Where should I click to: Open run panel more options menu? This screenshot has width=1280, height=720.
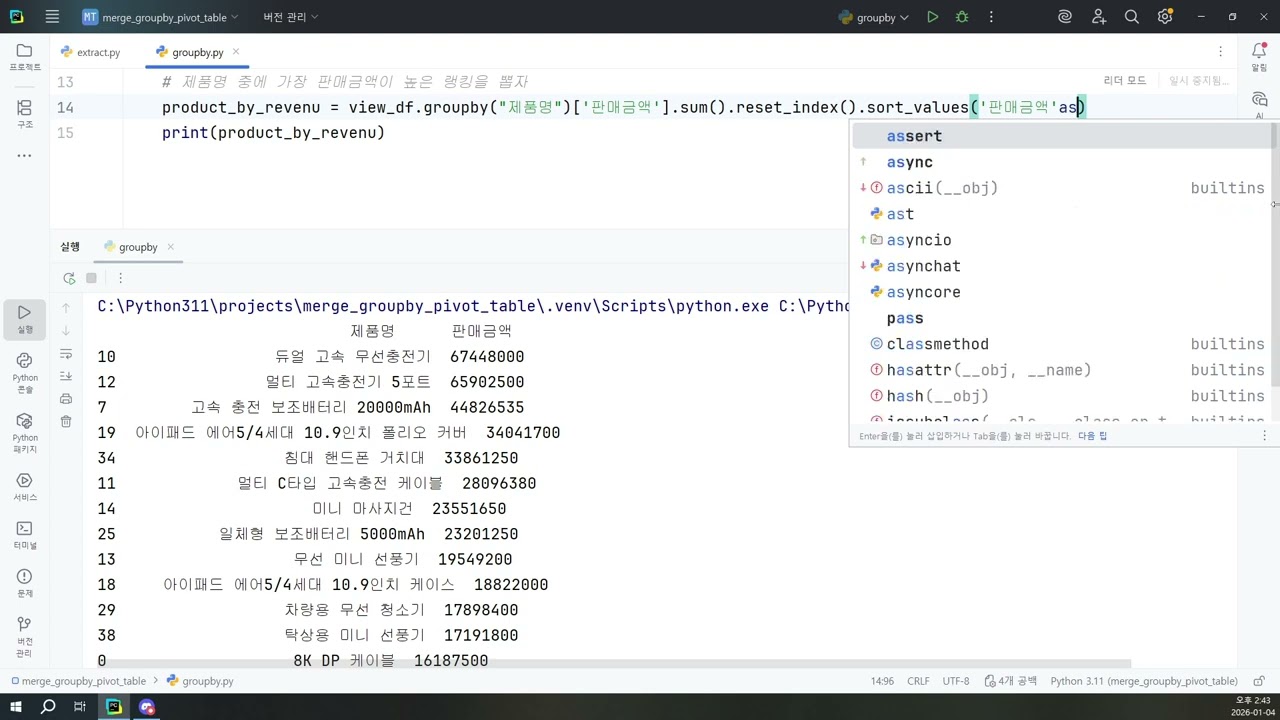(x=120, y=278)
